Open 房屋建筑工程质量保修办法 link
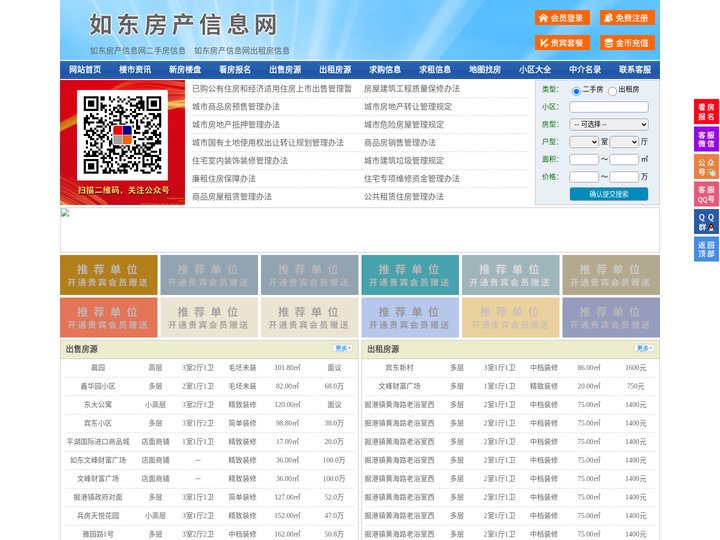Screen dimensions: 720x540 click(412, 89)
